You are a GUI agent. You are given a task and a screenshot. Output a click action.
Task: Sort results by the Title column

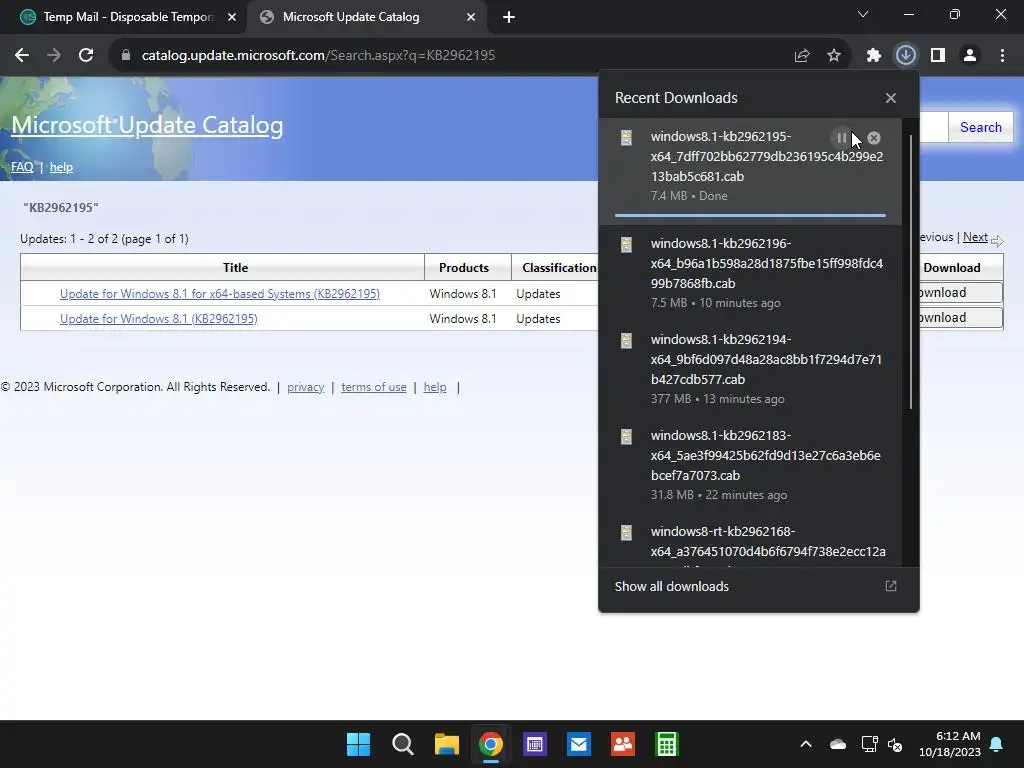click(223, 268)
